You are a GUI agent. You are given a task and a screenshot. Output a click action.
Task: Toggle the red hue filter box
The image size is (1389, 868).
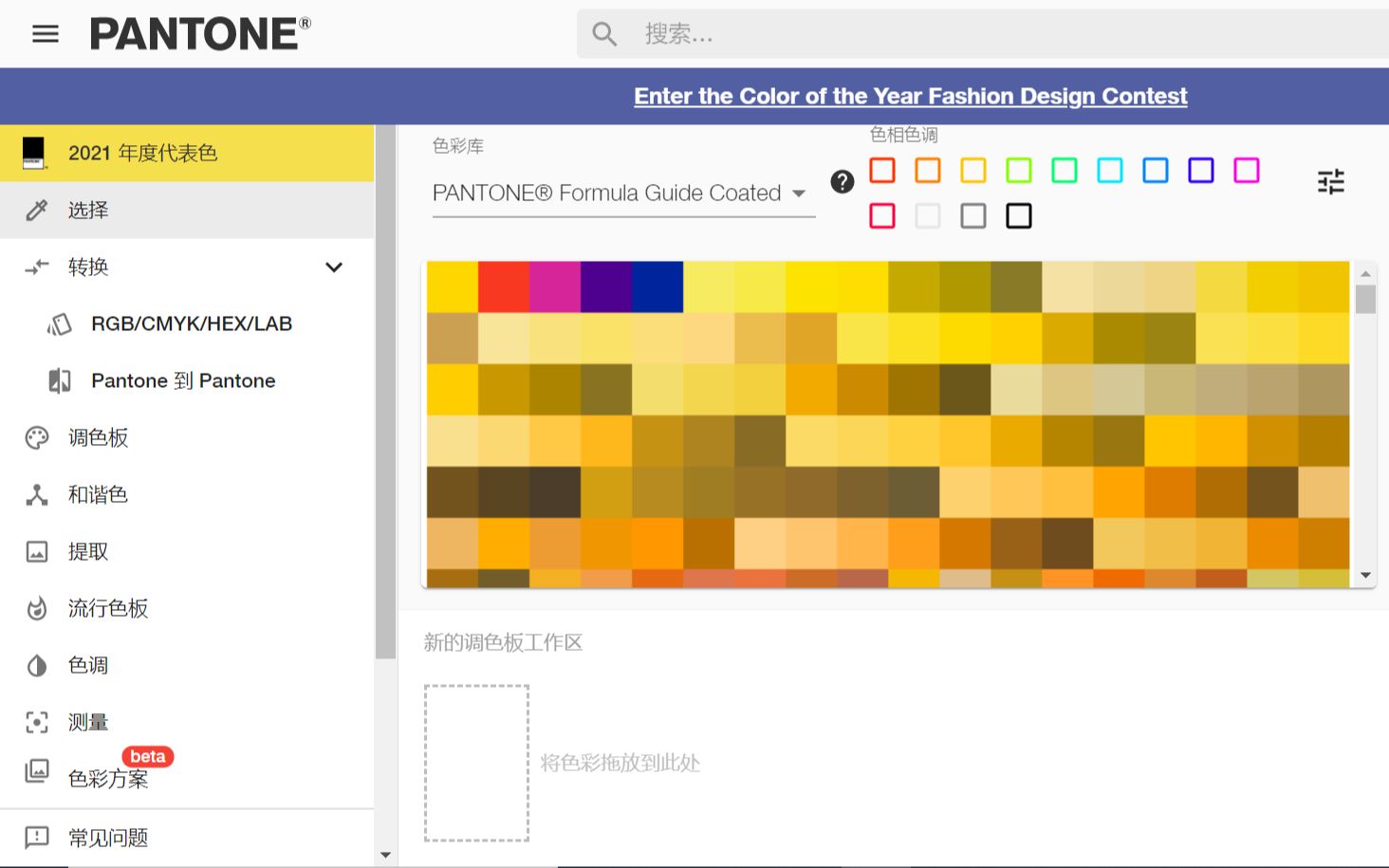(x=882, y=170)
